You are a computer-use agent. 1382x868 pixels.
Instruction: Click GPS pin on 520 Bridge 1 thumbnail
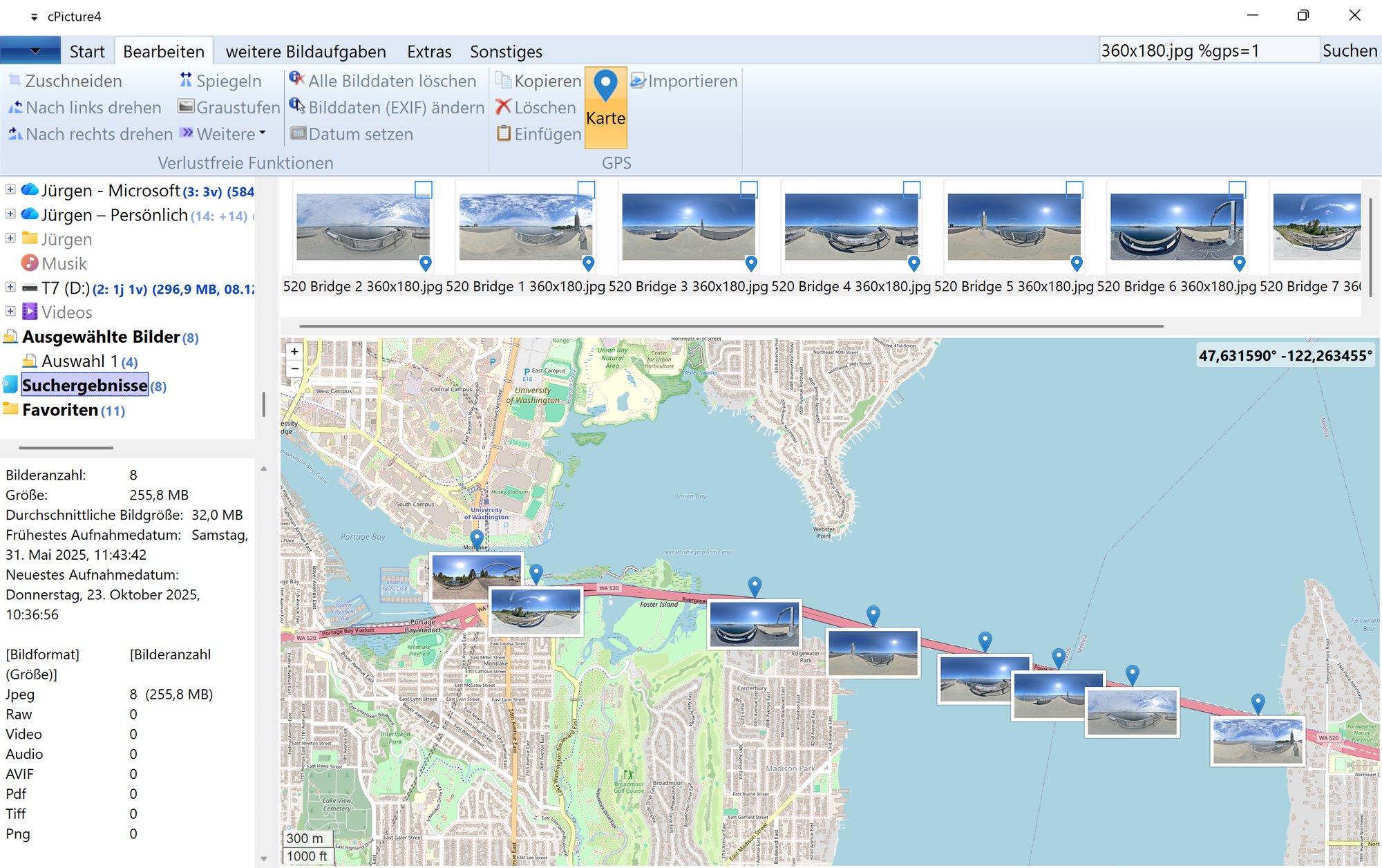(588, 263)
